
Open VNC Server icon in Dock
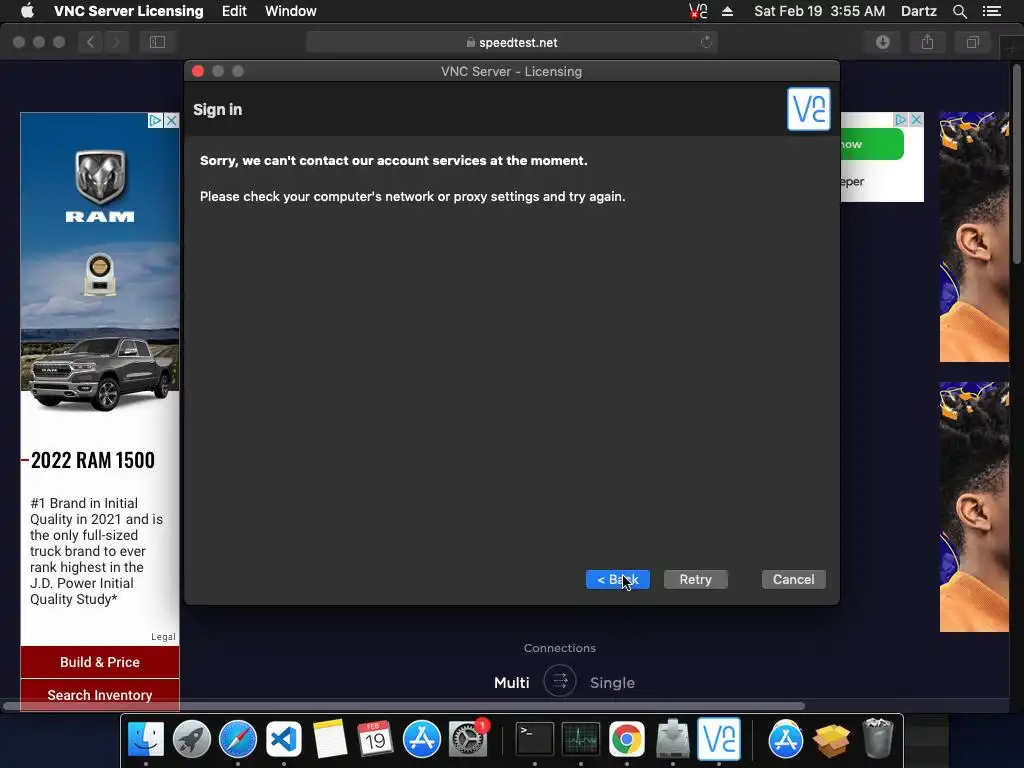[719, 739]
